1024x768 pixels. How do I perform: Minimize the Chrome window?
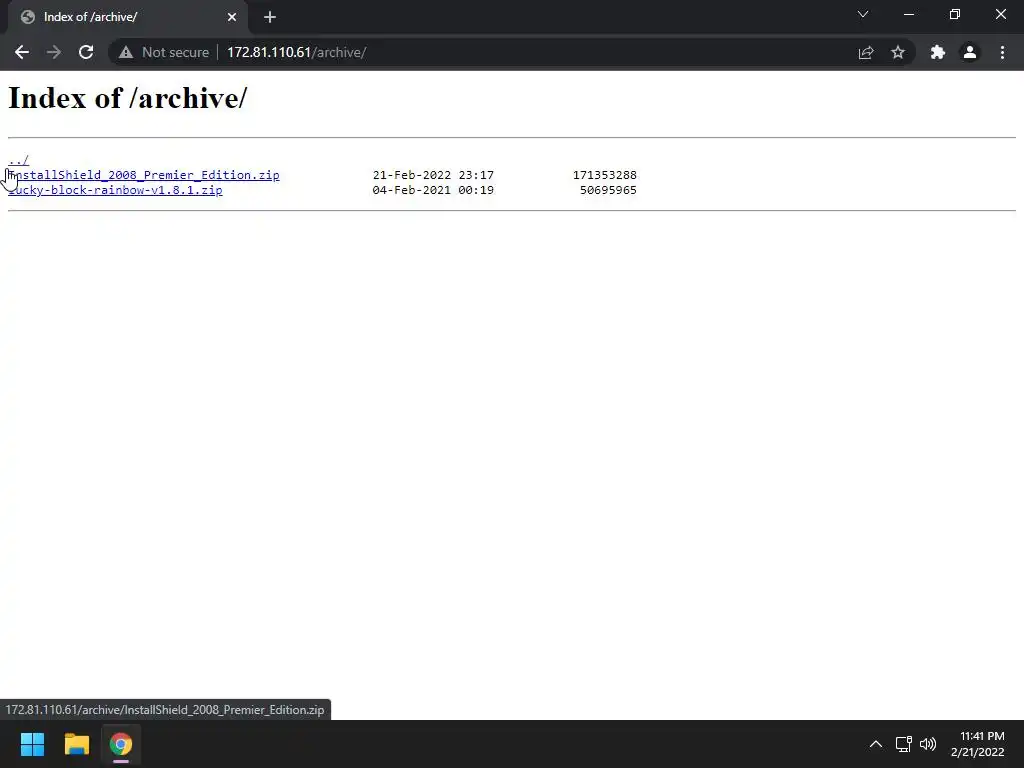pyautogui.click(x=908, y=14)
